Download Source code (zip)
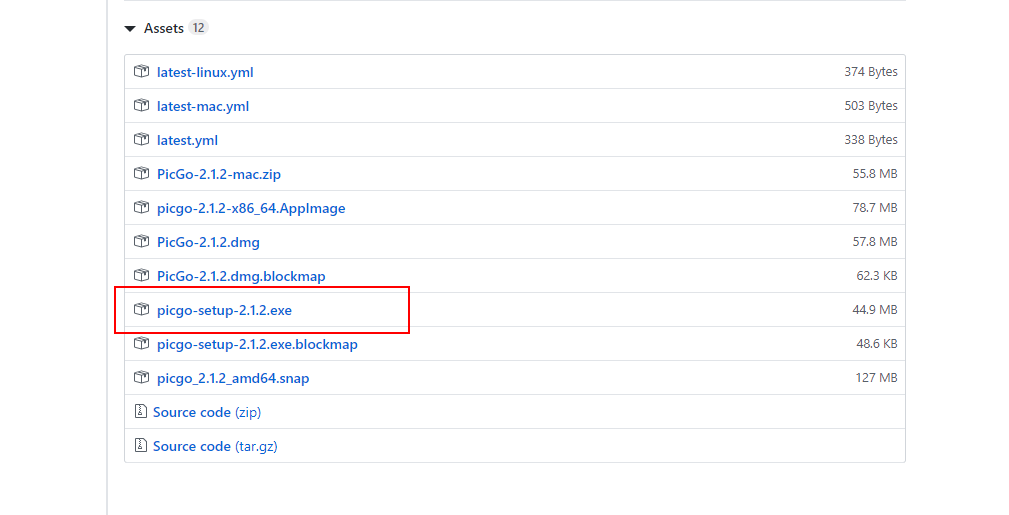Screen dimensions: 1009x515 tap(207, 412)
